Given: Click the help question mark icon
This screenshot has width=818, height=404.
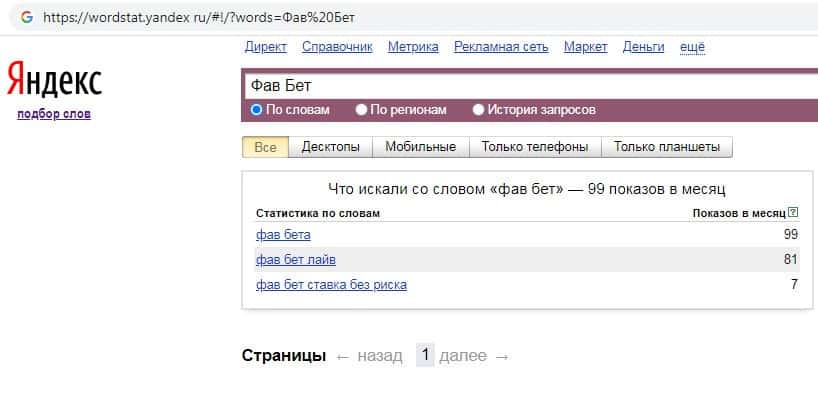Looking at the screenshot, I should [793, 213].
